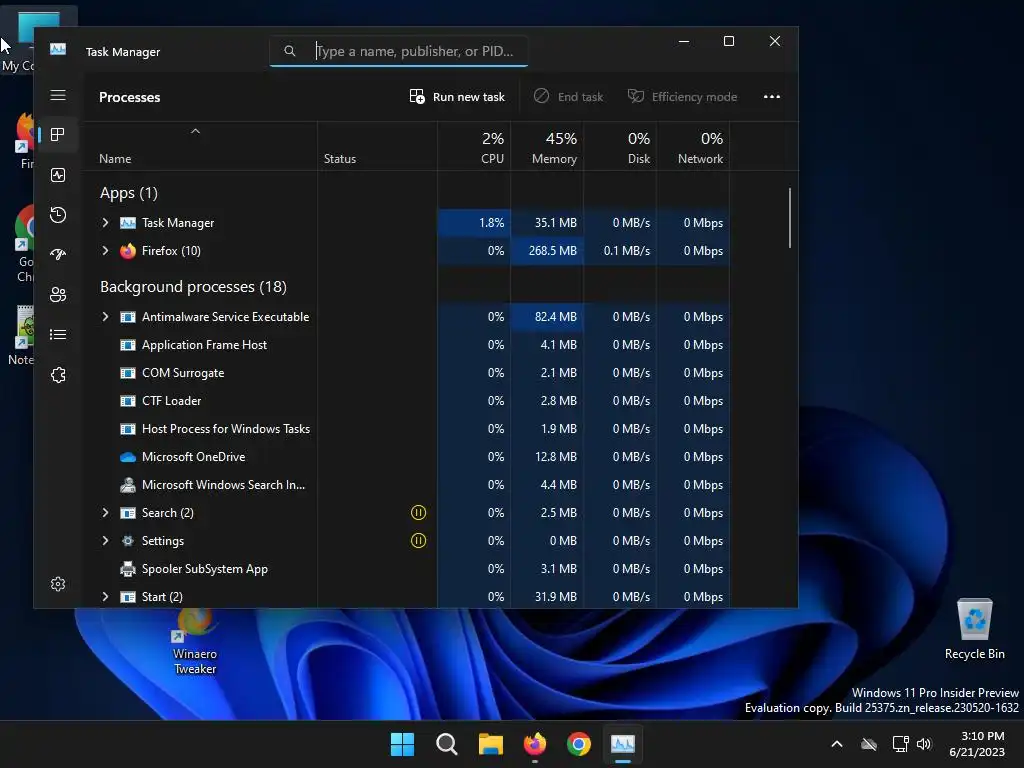Open Recycle Bin desktop icon

click(x=974, y=629)
